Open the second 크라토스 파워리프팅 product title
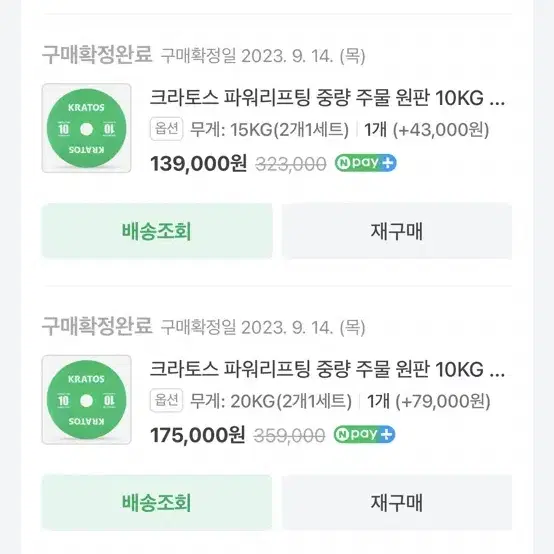The width and height of the screenshot is (554, 554). [x=327, y=369]
